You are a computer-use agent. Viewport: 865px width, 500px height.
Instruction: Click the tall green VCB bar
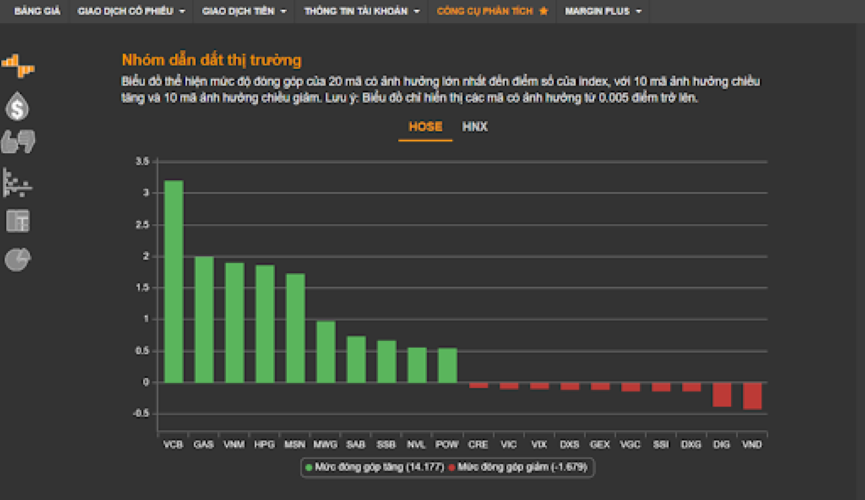point(173,282)
